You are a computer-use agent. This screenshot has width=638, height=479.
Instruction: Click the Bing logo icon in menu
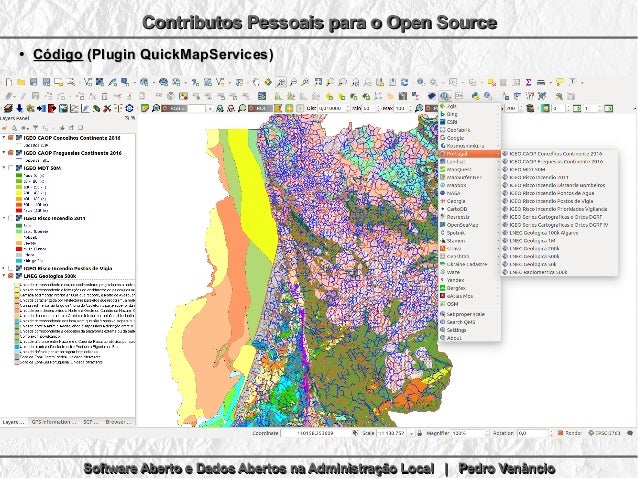[443, 114]
